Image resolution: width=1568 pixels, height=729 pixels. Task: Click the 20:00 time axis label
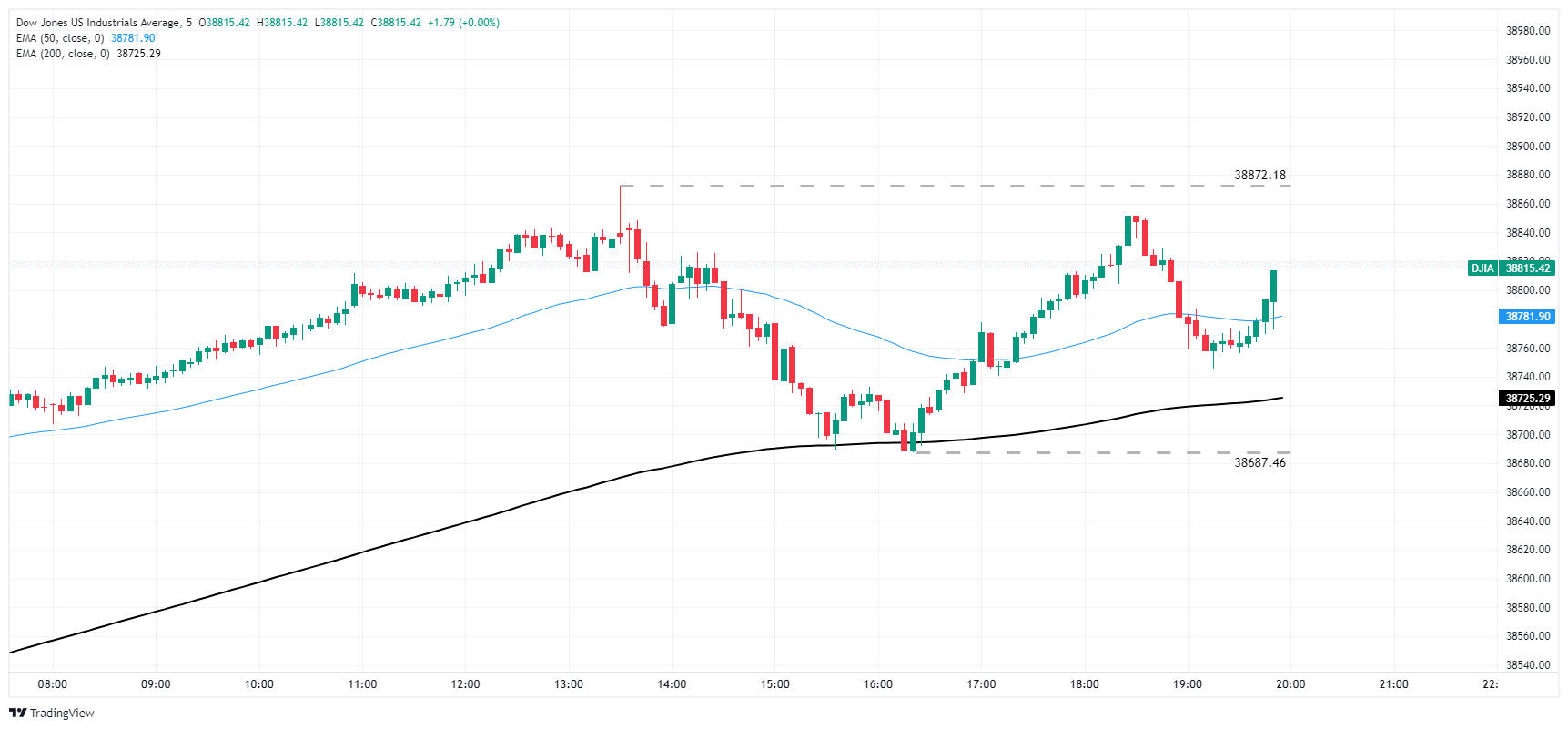[x=1290, y=684]
